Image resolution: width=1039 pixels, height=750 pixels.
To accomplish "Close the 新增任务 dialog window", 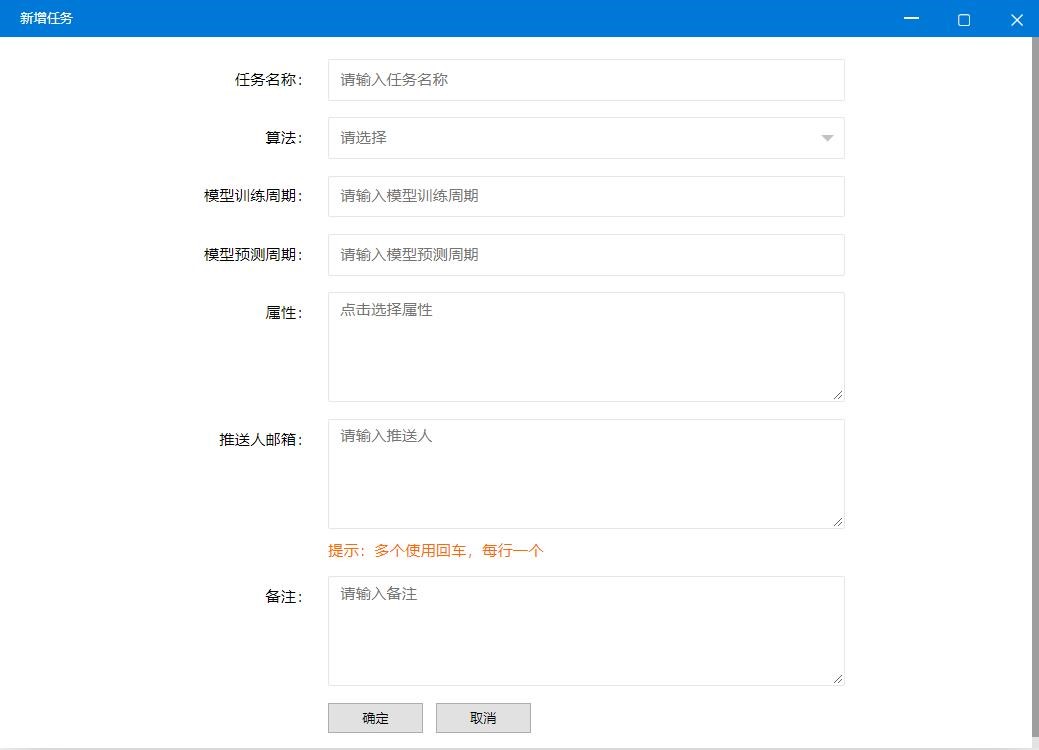I will coord(1016,19).
